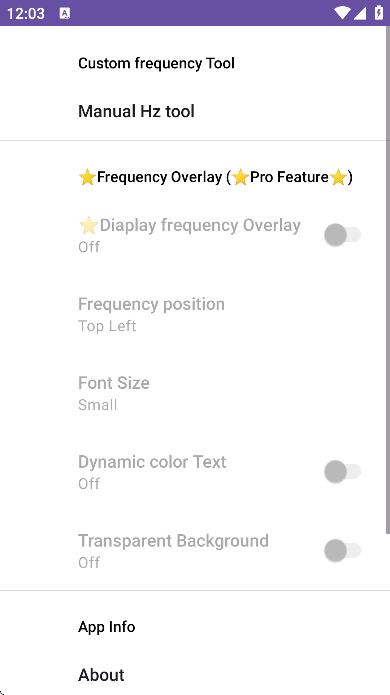The width and height of the screenshot is (390, 695).
Task: Click the star icon left of Pro Feature
Action: tap(240, 177)
